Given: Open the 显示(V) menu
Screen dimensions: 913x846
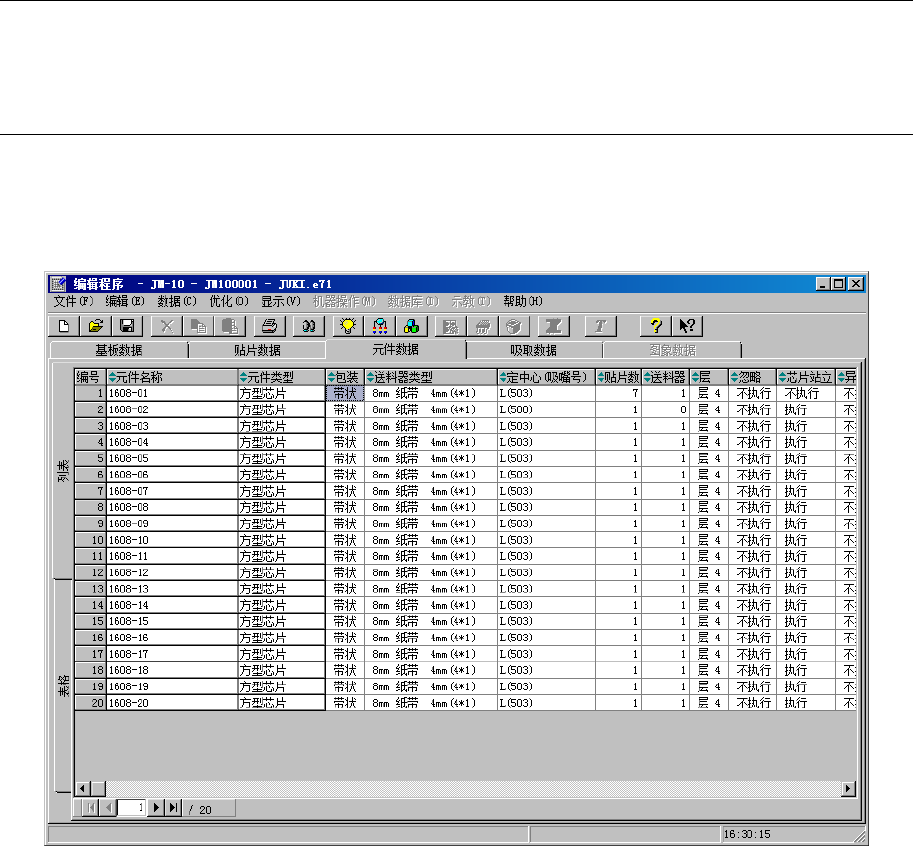Looking at the screenshot, I should tap(281, 302).
